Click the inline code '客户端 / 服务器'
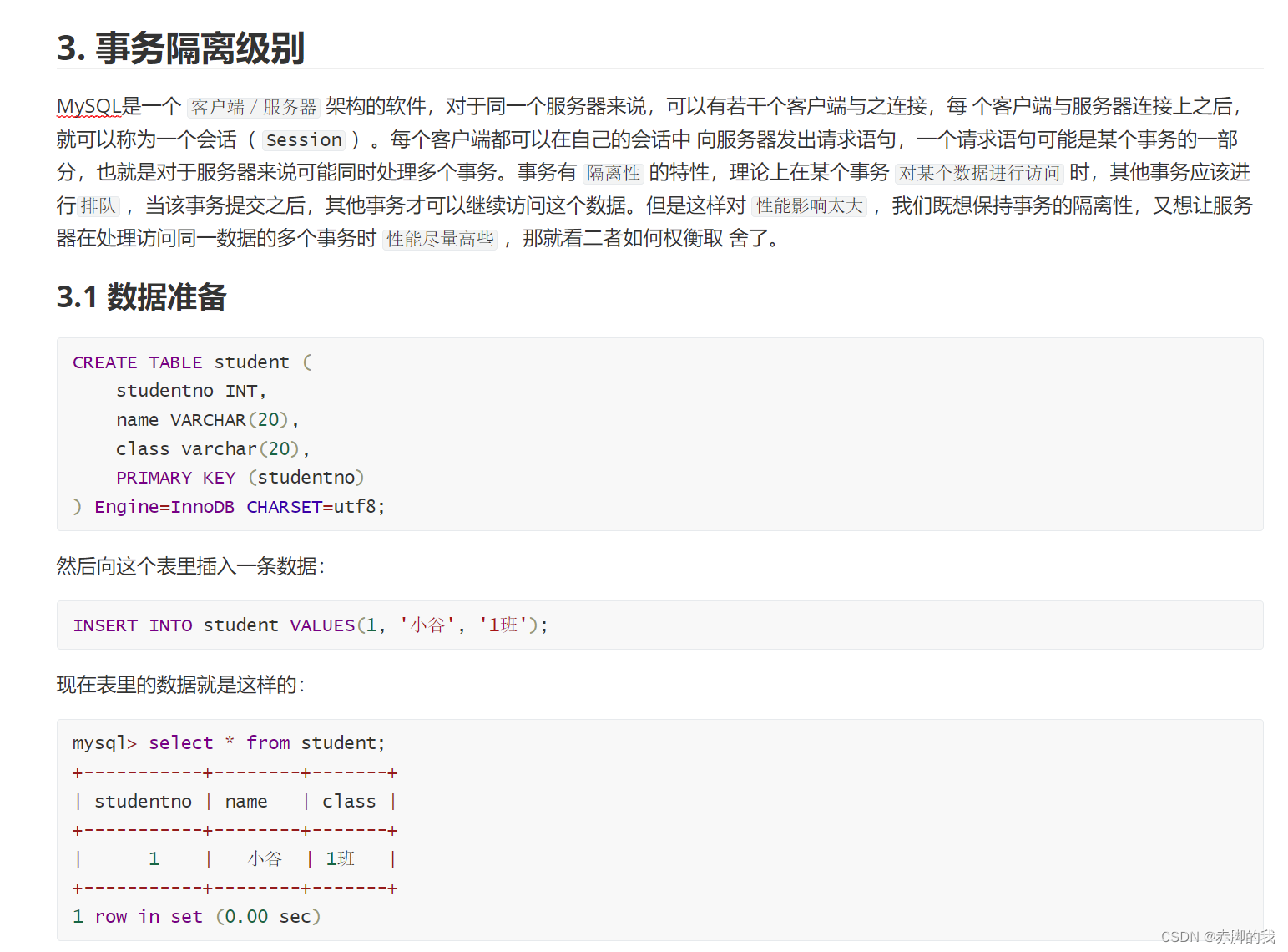1288x952 pixels. tap(254, 107)
